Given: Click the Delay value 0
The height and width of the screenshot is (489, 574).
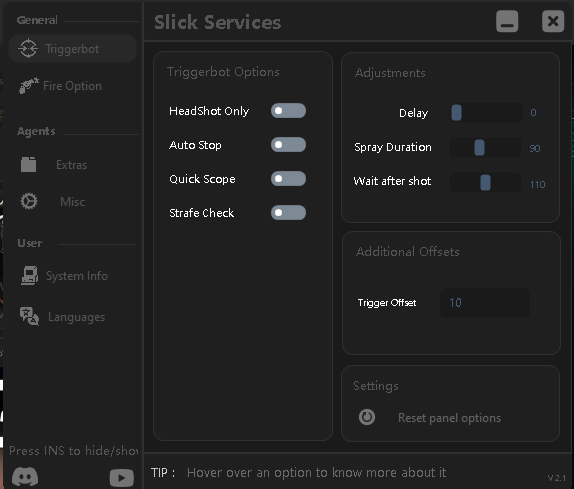Looking at the screenshot, I should (x=533, y=112).
